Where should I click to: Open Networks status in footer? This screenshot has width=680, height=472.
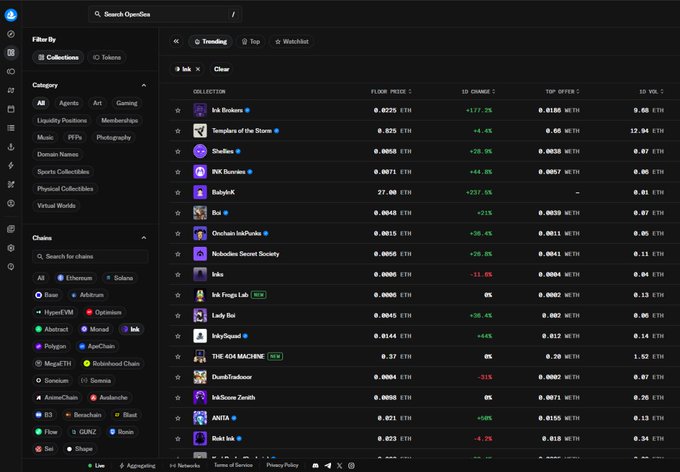[185, 465]
